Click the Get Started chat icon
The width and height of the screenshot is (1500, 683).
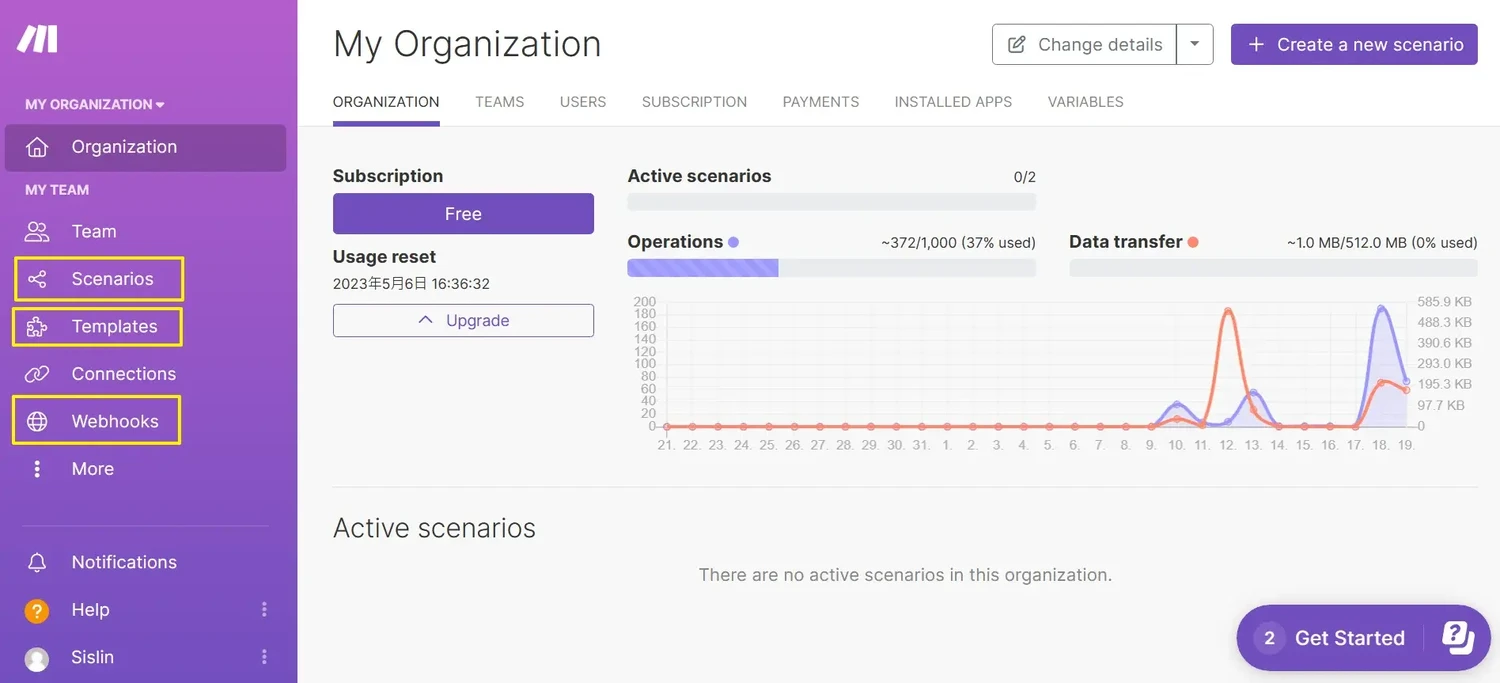1458,637
